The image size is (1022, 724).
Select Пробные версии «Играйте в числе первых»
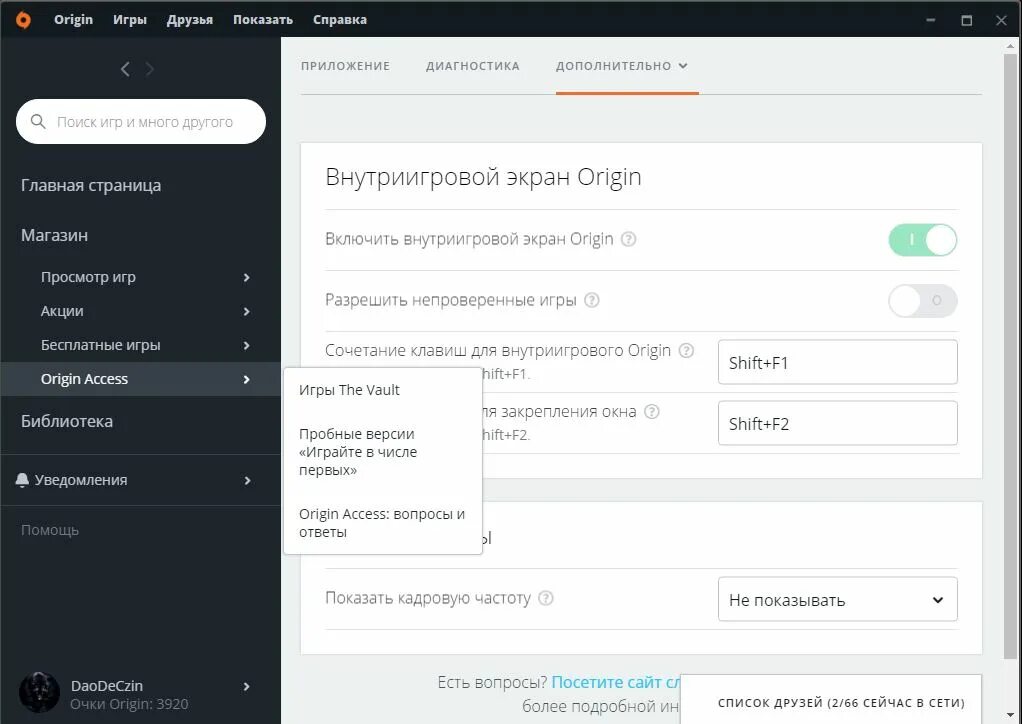pos(358,452)
